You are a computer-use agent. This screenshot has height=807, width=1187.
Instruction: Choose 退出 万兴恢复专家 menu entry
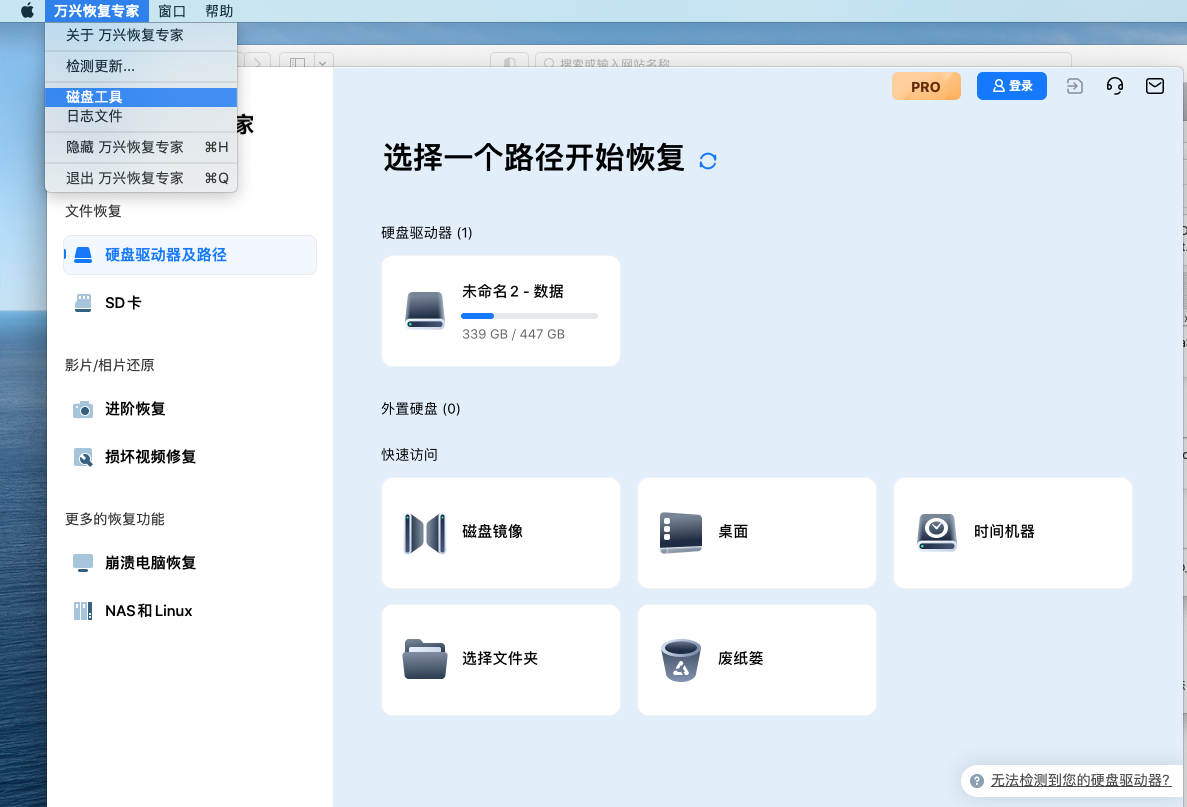(x=141, y=178)
